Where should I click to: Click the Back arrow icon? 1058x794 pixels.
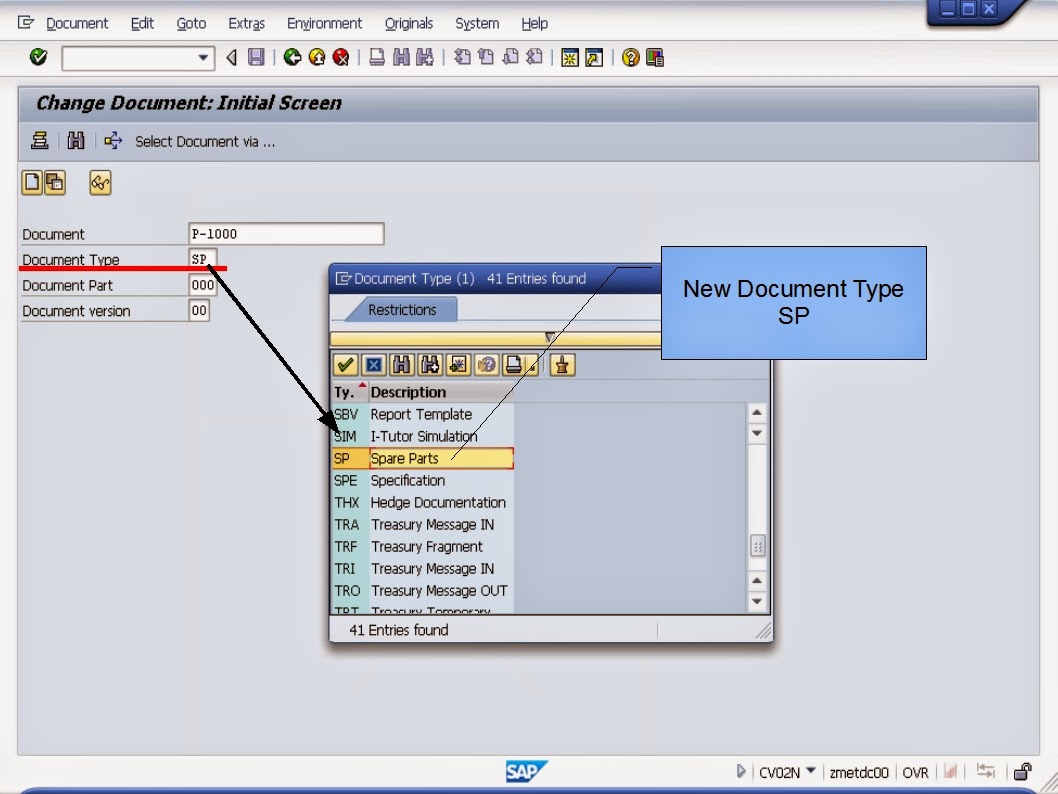click(294, 57)
